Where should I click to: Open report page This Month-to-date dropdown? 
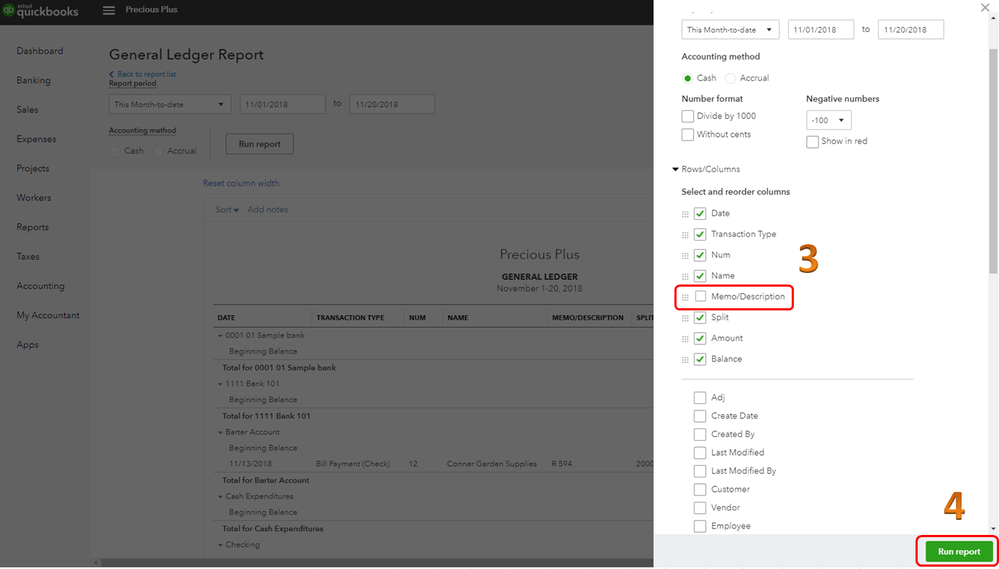170,104
